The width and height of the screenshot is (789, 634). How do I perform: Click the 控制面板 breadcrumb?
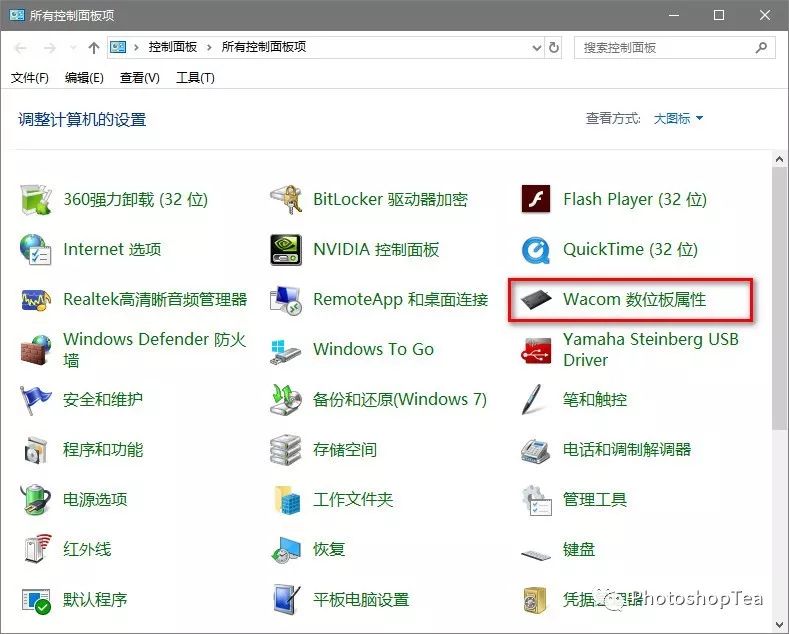point(173,47)
